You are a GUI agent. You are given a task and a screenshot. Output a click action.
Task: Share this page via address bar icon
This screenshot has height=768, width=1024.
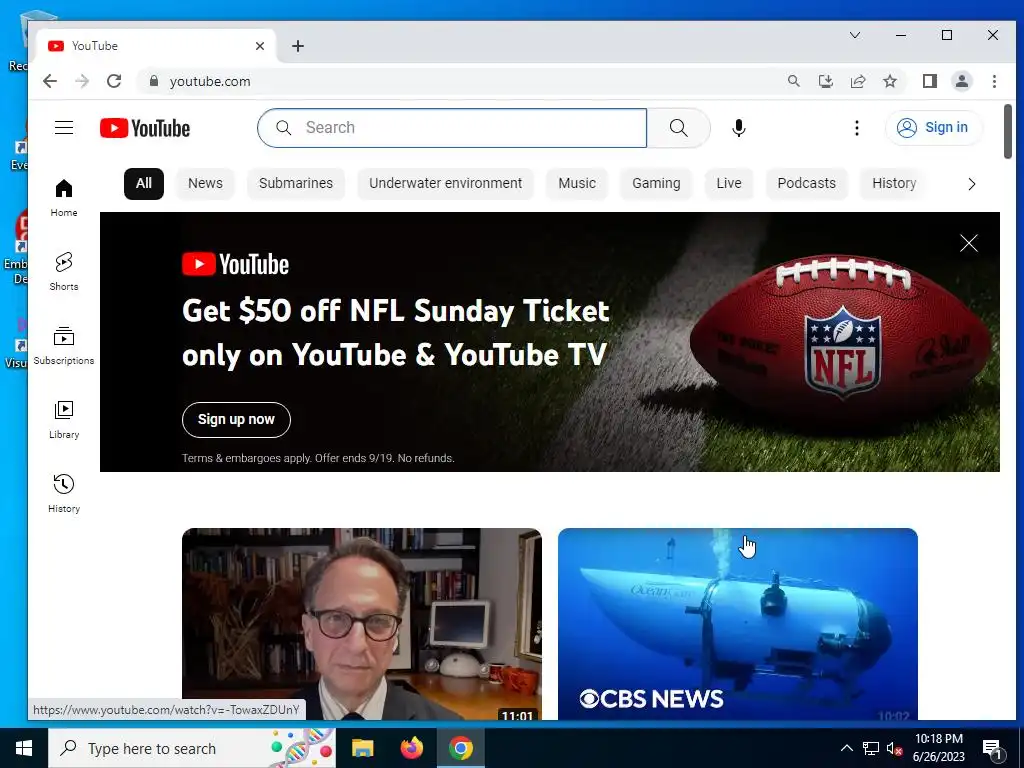point(857,81)
